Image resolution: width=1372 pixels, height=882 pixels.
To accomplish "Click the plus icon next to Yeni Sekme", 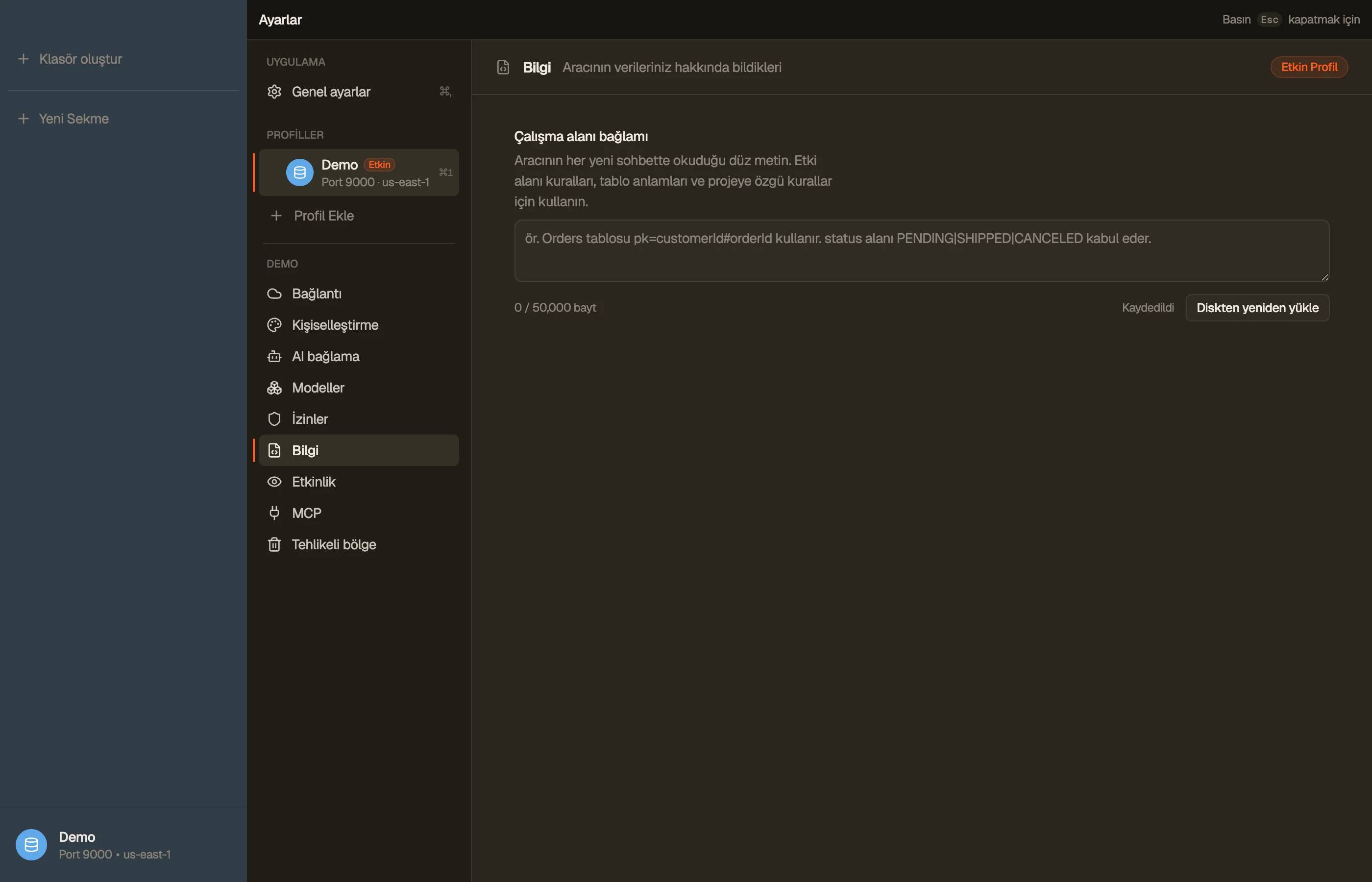I will click(x=24, y=119).
